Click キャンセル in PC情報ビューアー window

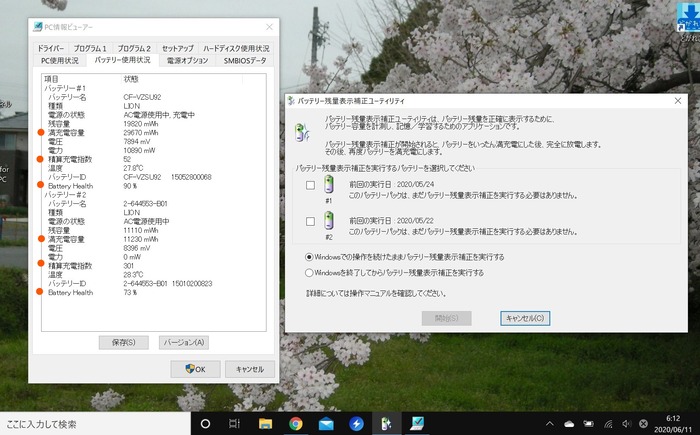[250, 369]
